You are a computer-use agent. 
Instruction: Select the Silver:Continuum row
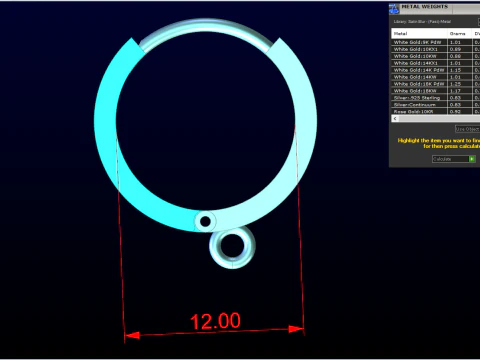[x=436, y=105]
